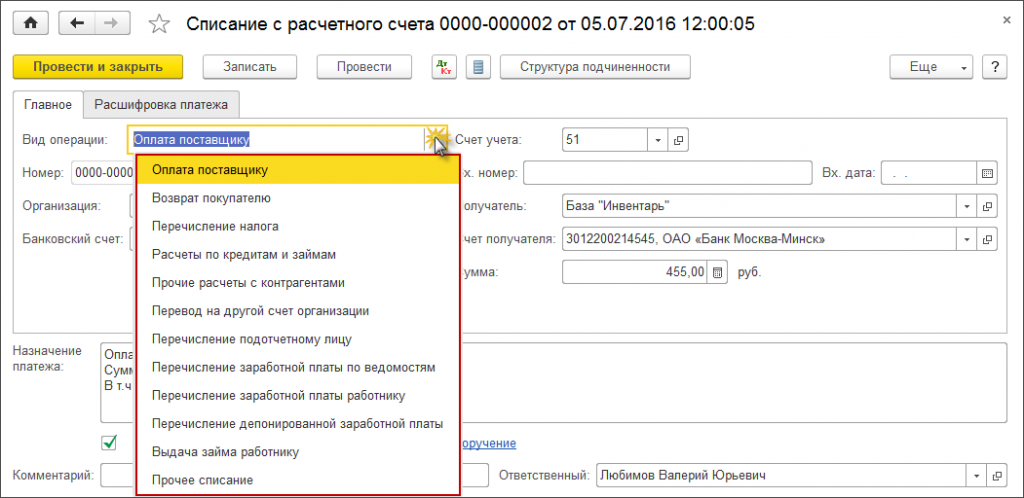Open the Еще menu

931,67
